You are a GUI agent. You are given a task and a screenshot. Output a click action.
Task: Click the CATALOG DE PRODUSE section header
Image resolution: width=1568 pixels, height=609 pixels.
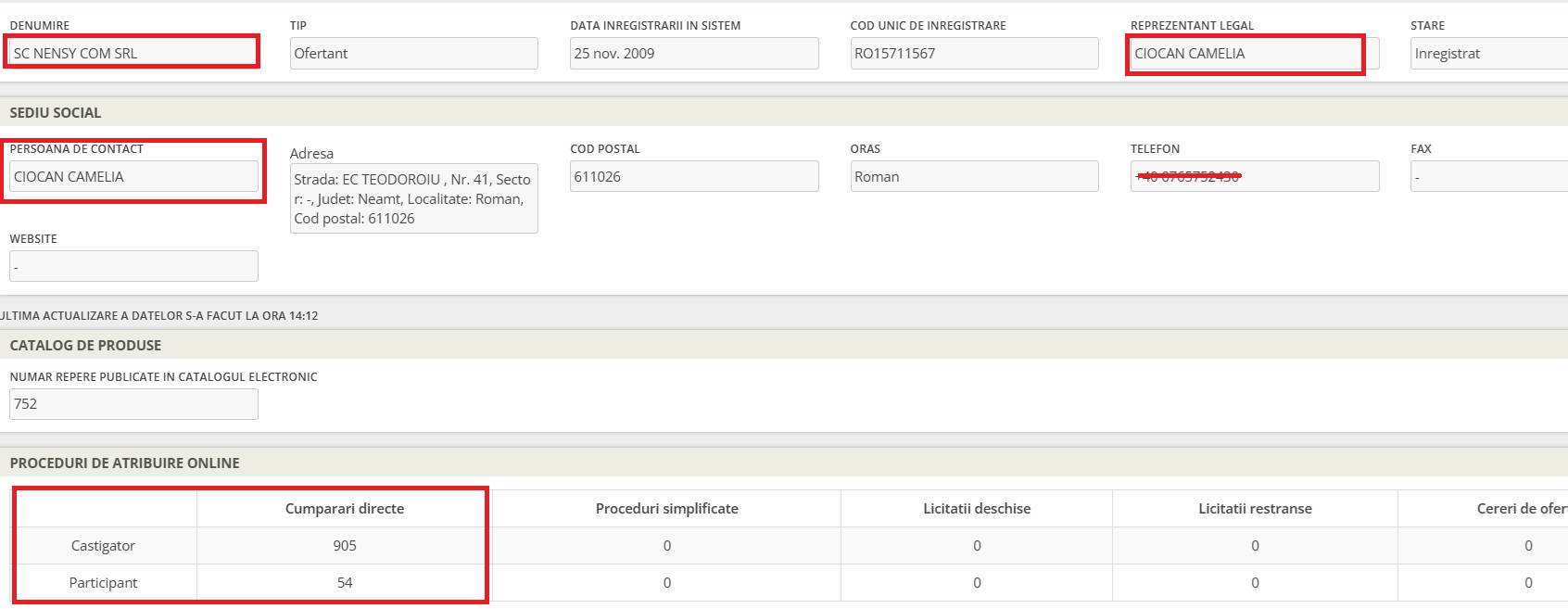[x=85, y=345]
